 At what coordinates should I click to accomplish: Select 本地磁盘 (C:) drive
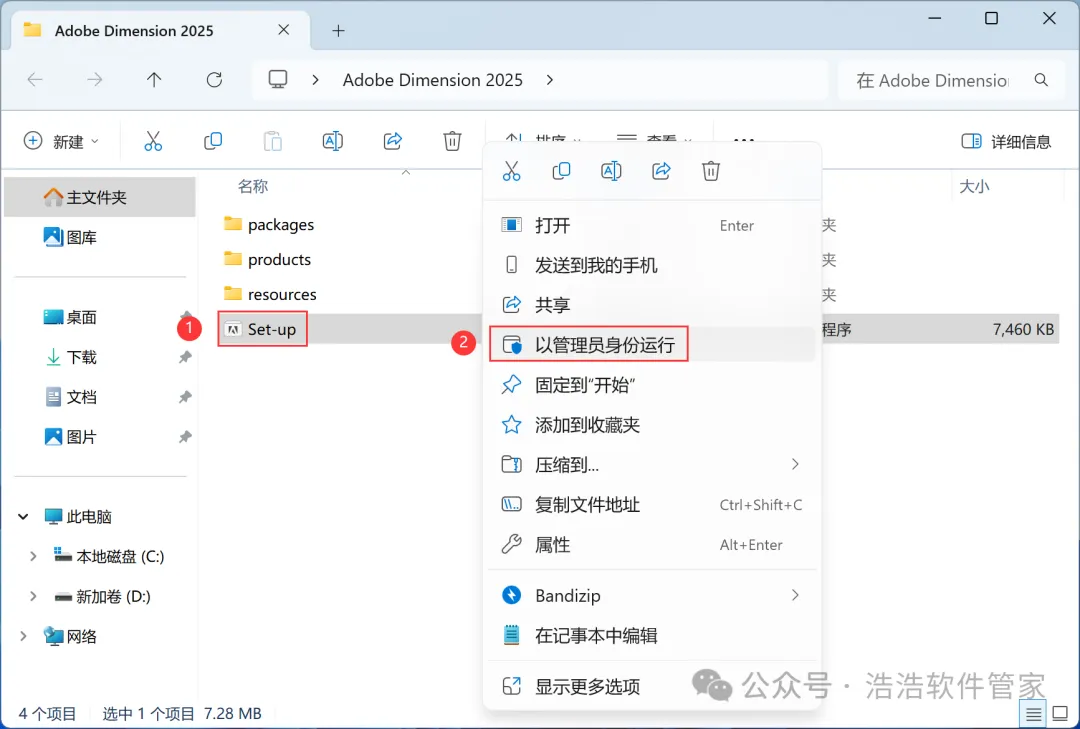pyautogui.click(x=110, y=556)
